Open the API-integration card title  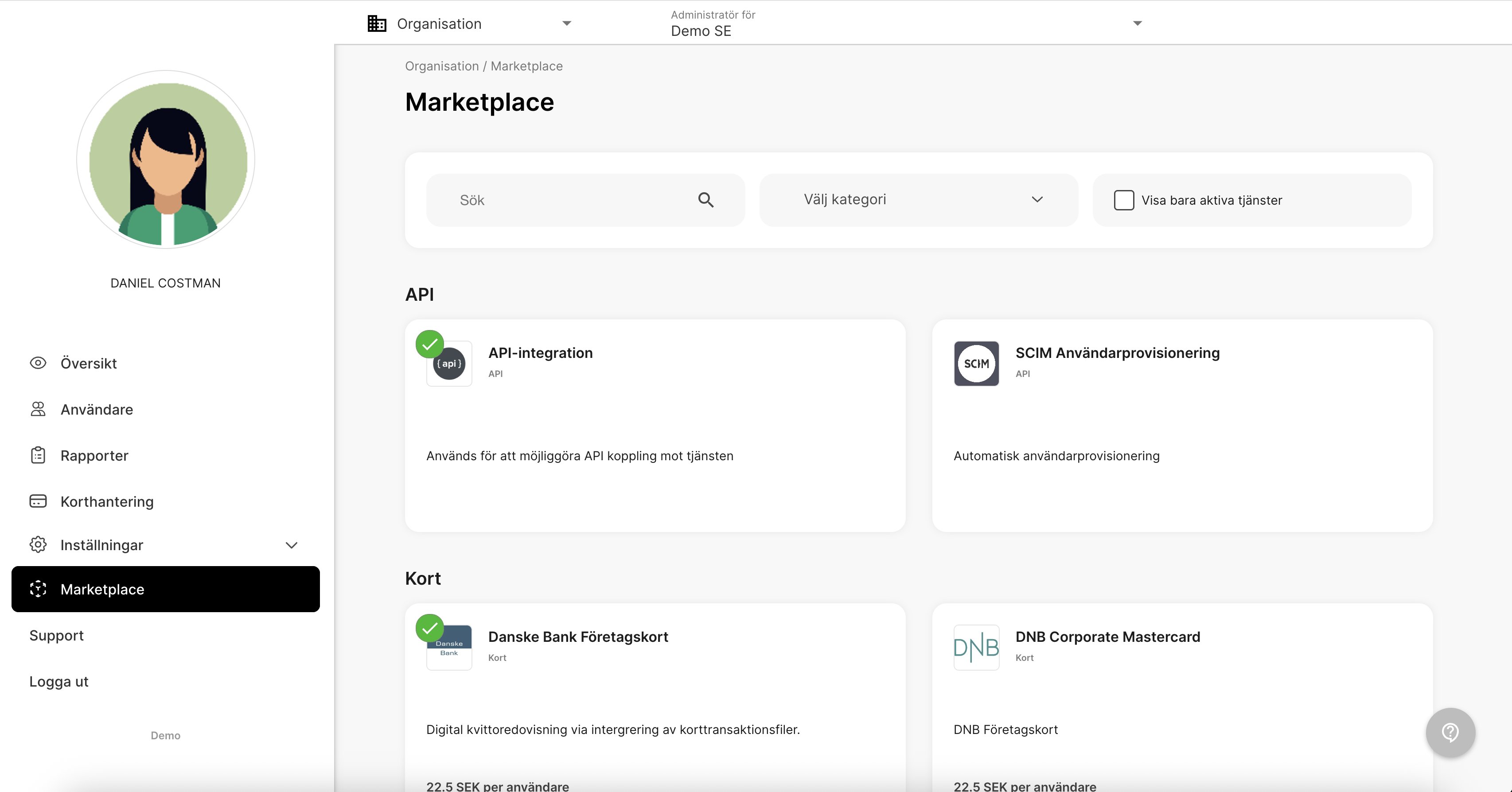point(541,353)
